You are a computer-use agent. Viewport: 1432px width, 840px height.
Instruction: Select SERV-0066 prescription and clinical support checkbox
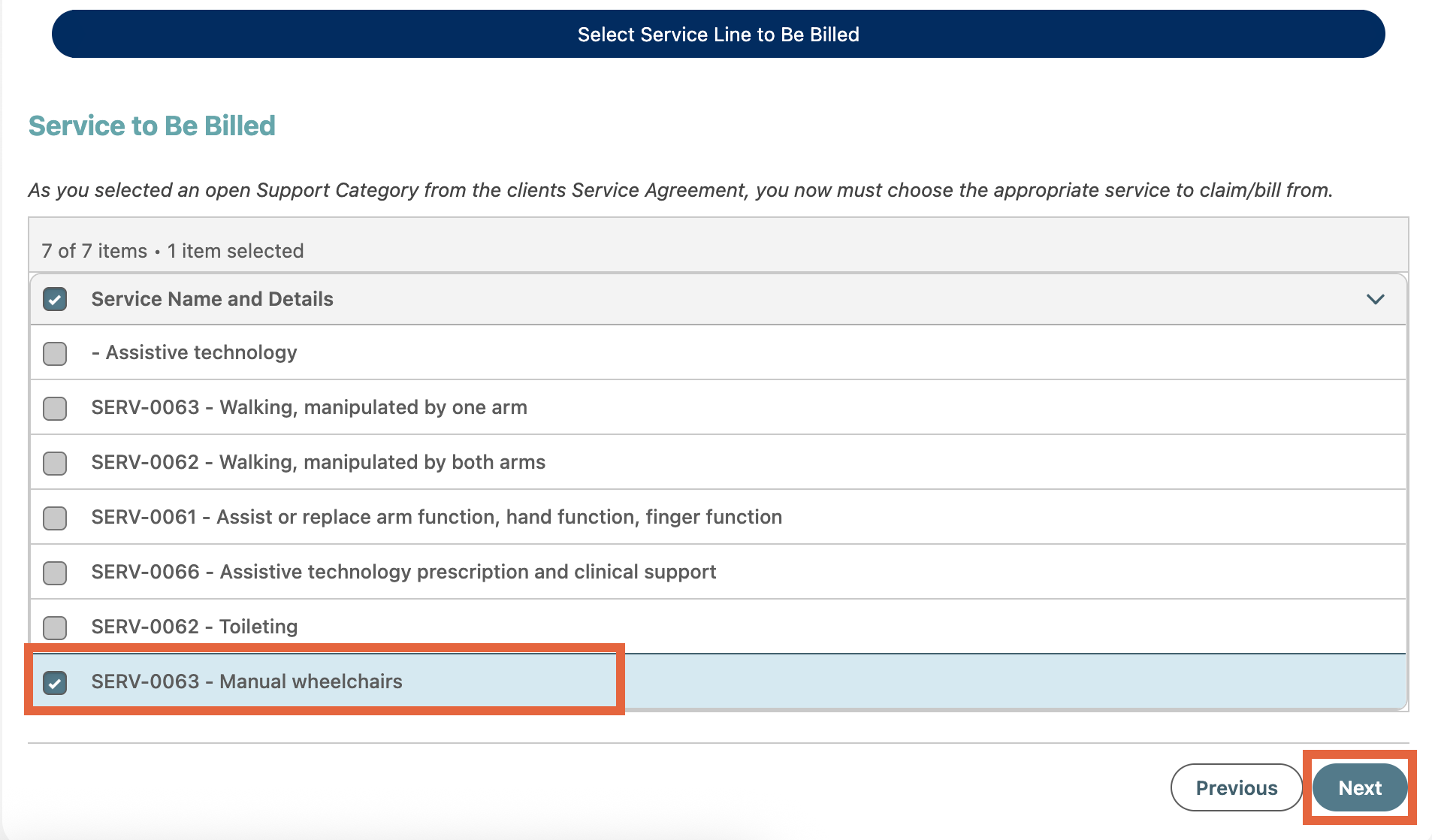[55, 573]
